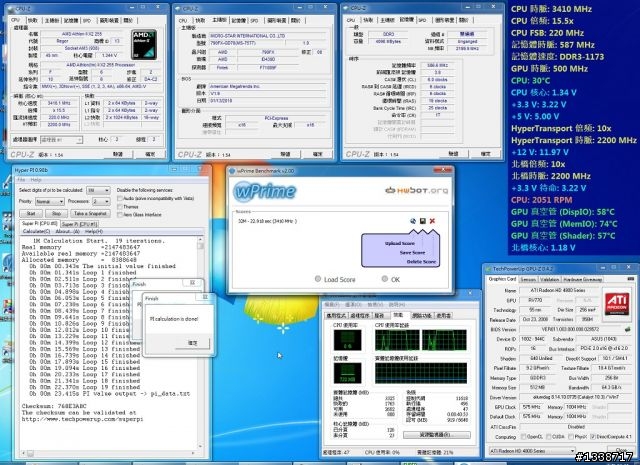Screen dimensions: 640x465
Task: Click Take a Snapshot in Hyper PI
Action: [91, 214]
